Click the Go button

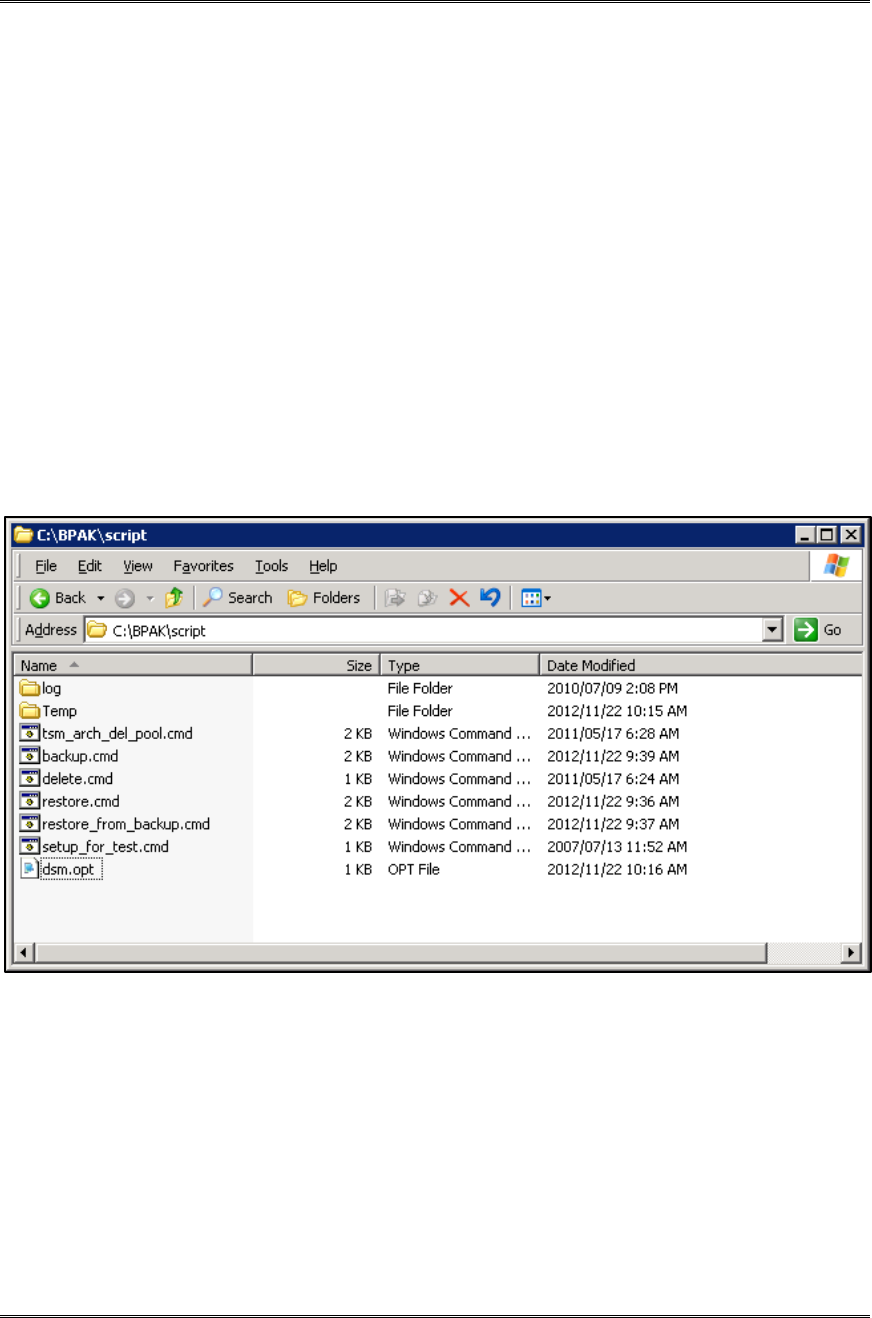(820, 630)
